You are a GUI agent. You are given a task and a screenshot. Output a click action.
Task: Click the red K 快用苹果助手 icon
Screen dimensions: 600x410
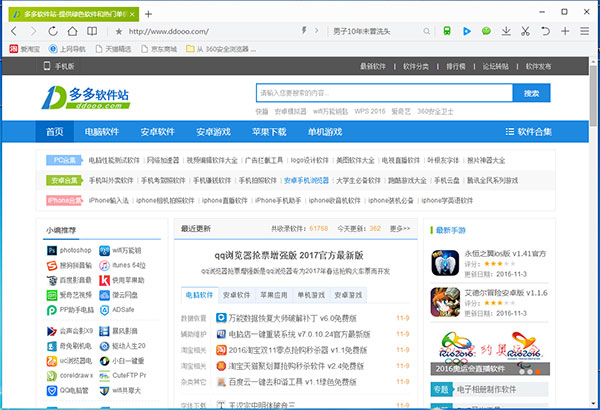[x=104, y=280]
